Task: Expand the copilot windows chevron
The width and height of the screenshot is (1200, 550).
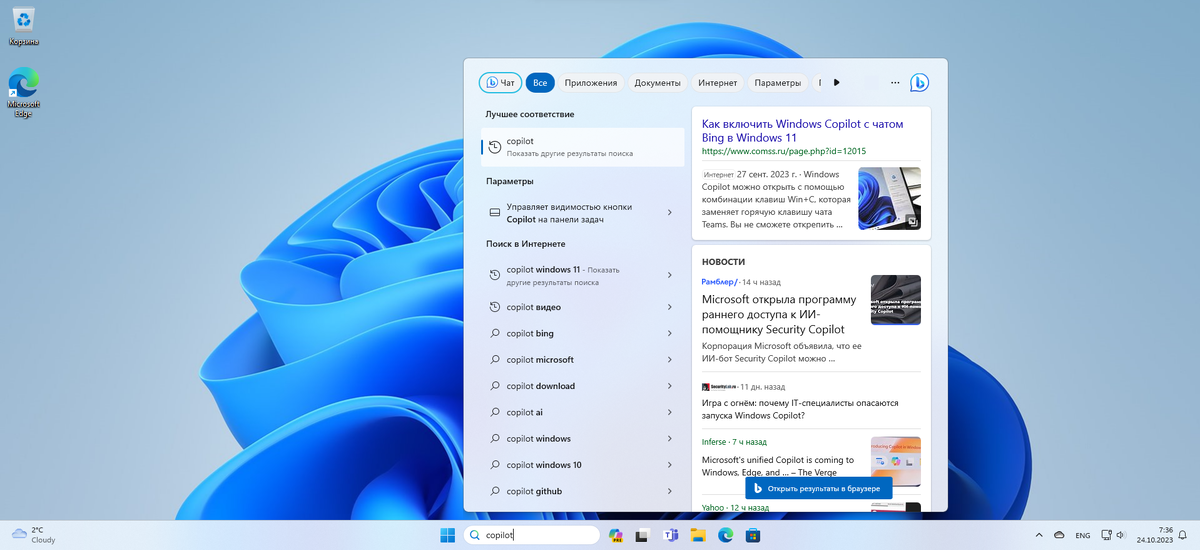Action: click(669, 439)
